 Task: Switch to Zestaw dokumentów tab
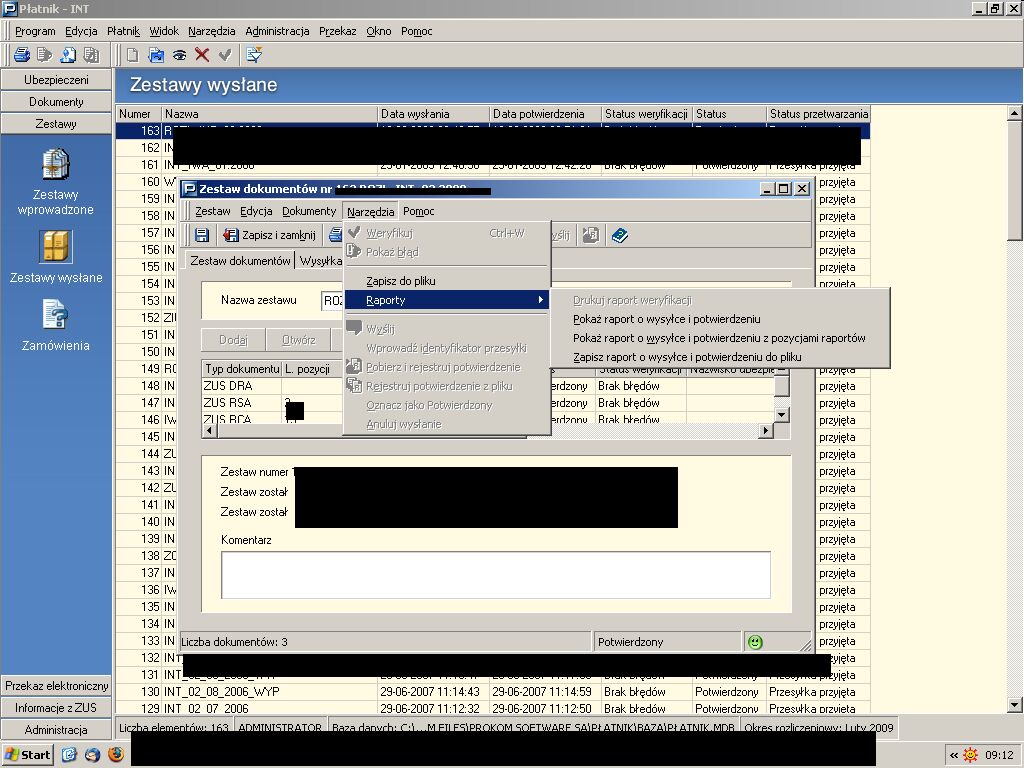(240, 261)
